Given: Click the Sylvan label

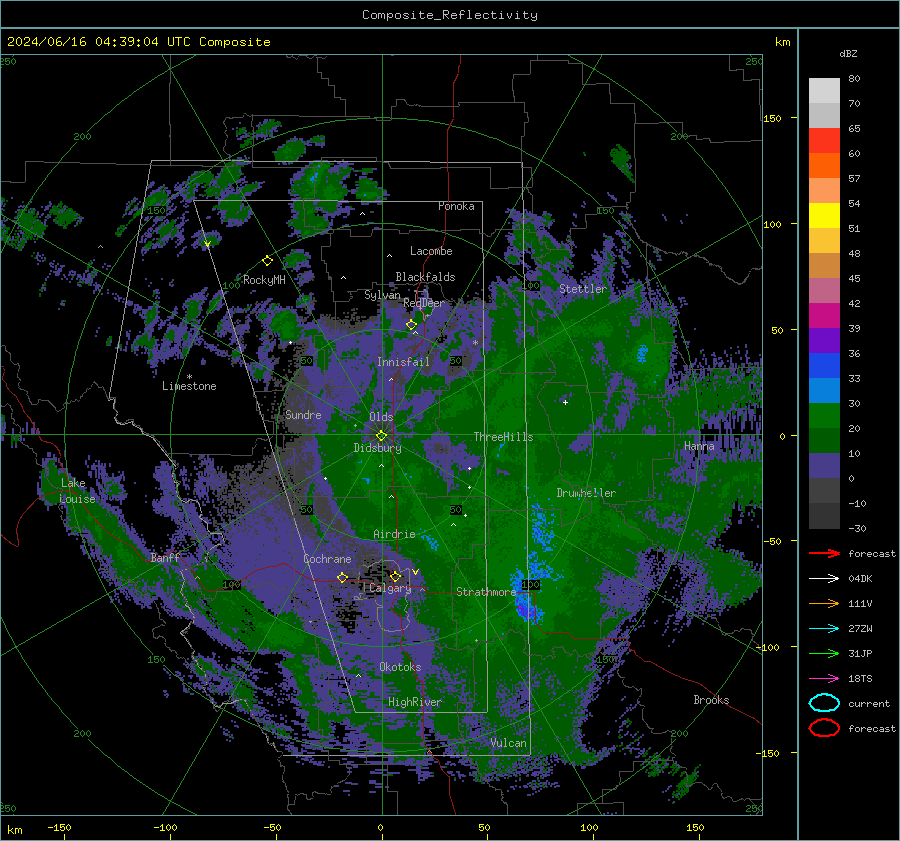Looking at the screenshot, I should click(382, 295).
